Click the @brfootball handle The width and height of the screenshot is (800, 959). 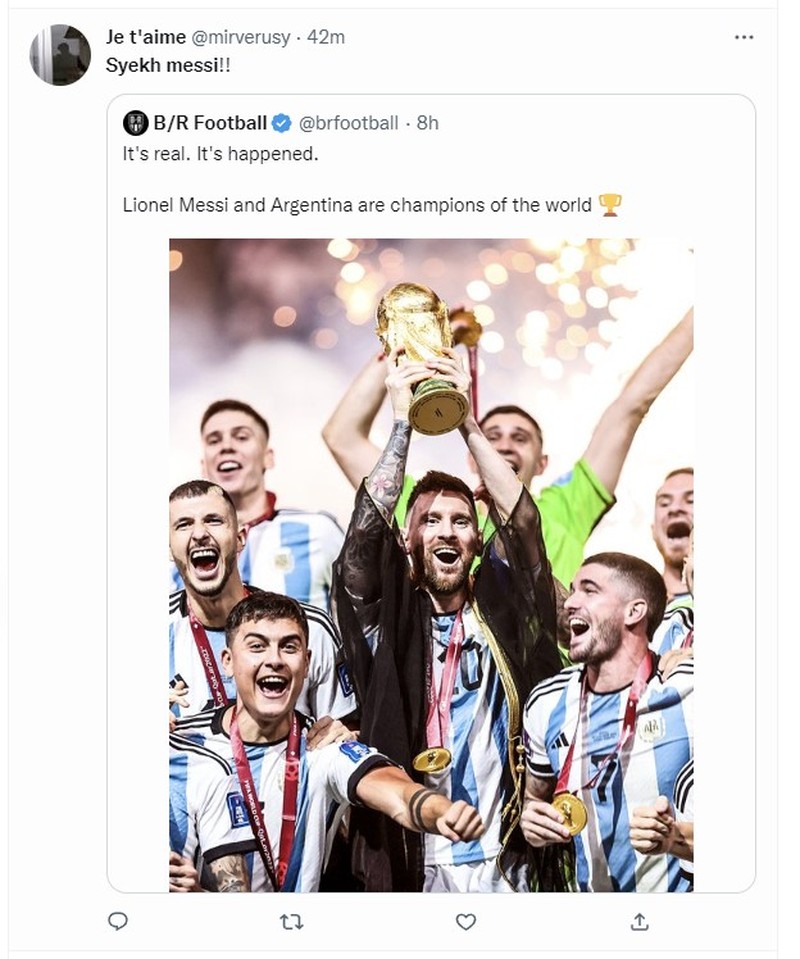click(x=352, y=123)
